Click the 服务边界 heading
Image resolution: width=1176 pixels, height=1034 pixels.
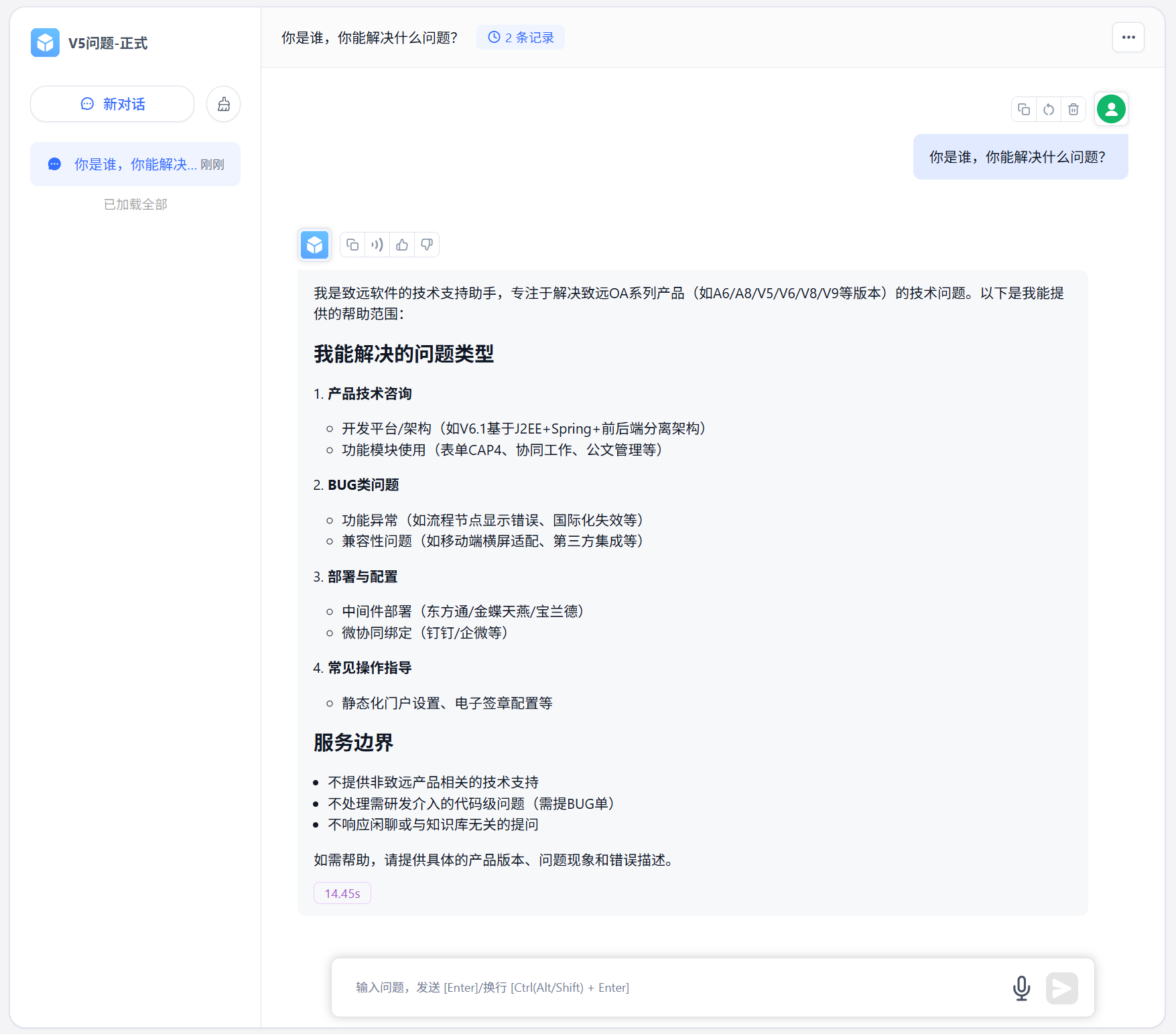(354, 742)
